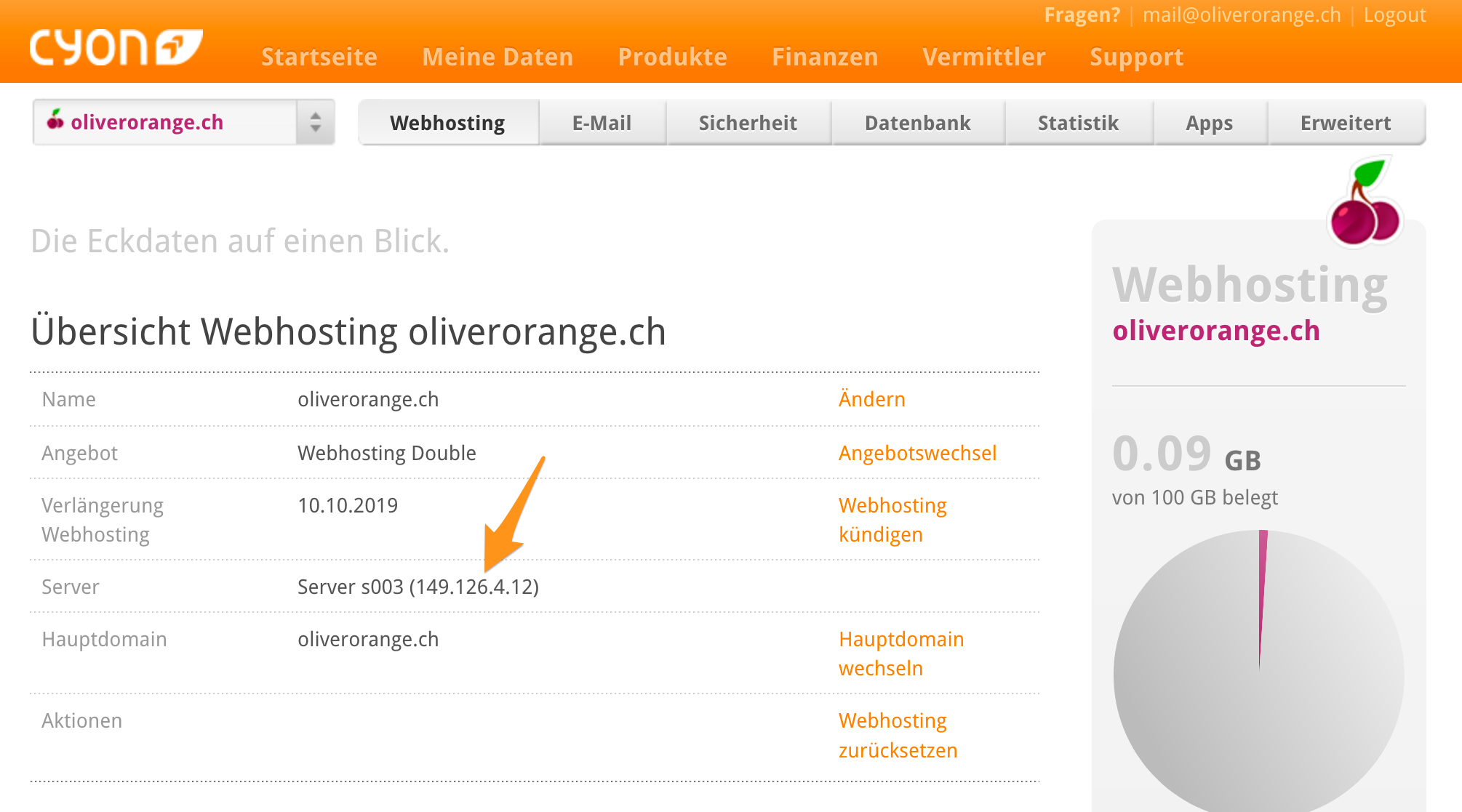Switch to the E-Mail tab

pyautogui.click(x=602, y=123)
